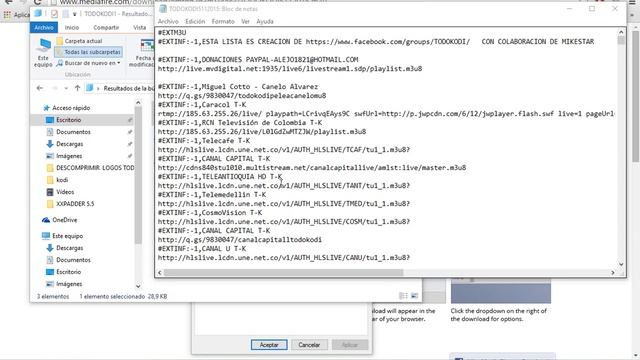The width and height of the screenshot is (640, 360).
Task: Click Explorer quick access properties checkmark icon
Action: point(54,14)
